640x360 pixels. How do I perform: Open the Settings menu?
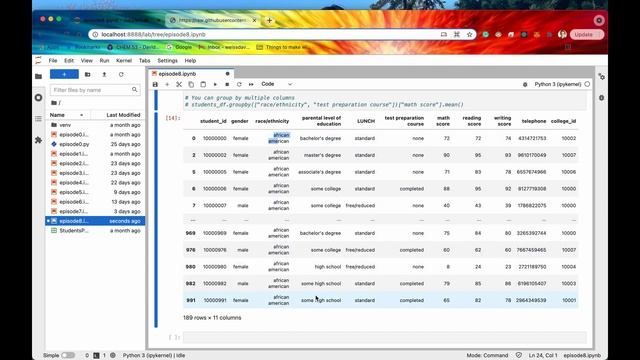click(x=167, y=60)
